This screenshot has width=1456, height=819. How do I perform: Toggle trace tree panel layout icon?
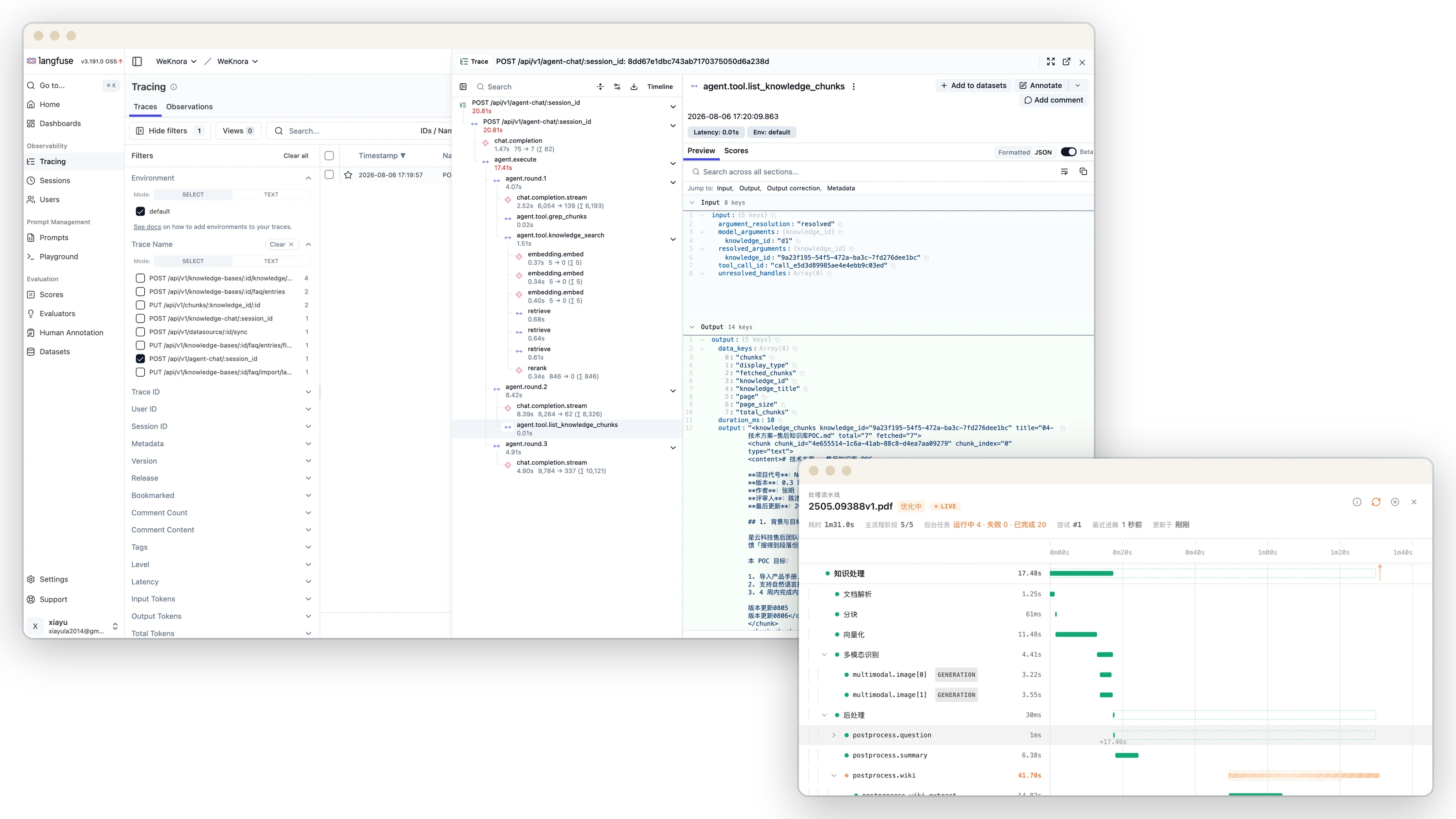pos(463,86)
